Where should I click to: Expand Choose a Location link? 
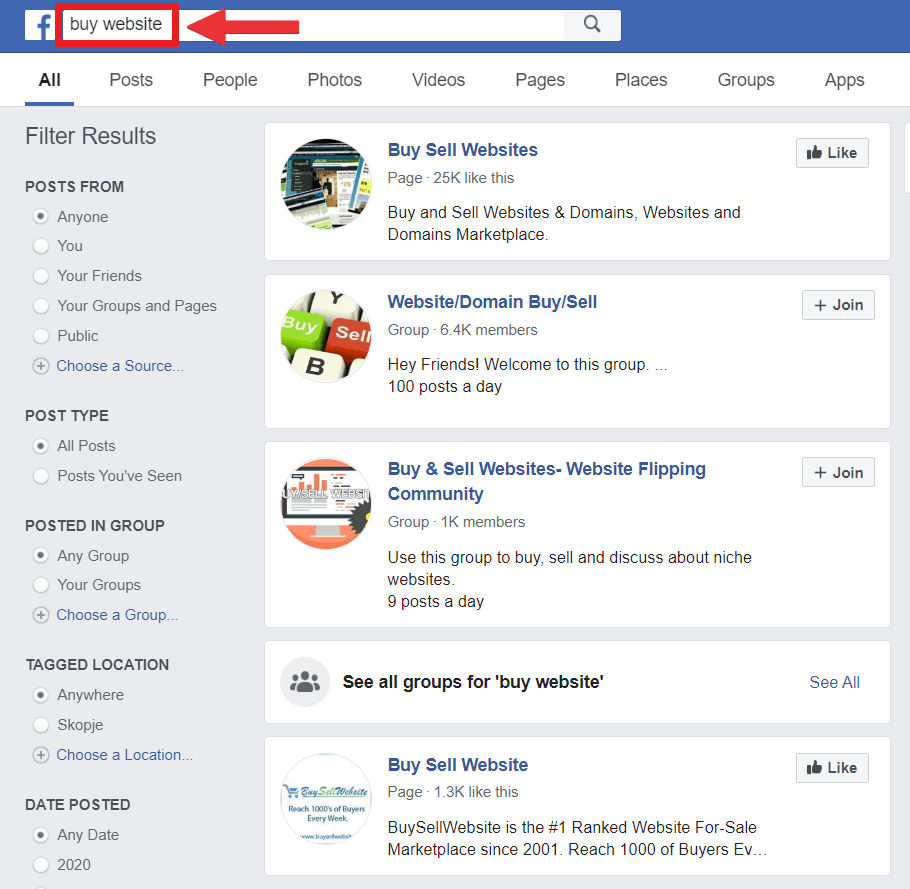click(x=125, y=755)
